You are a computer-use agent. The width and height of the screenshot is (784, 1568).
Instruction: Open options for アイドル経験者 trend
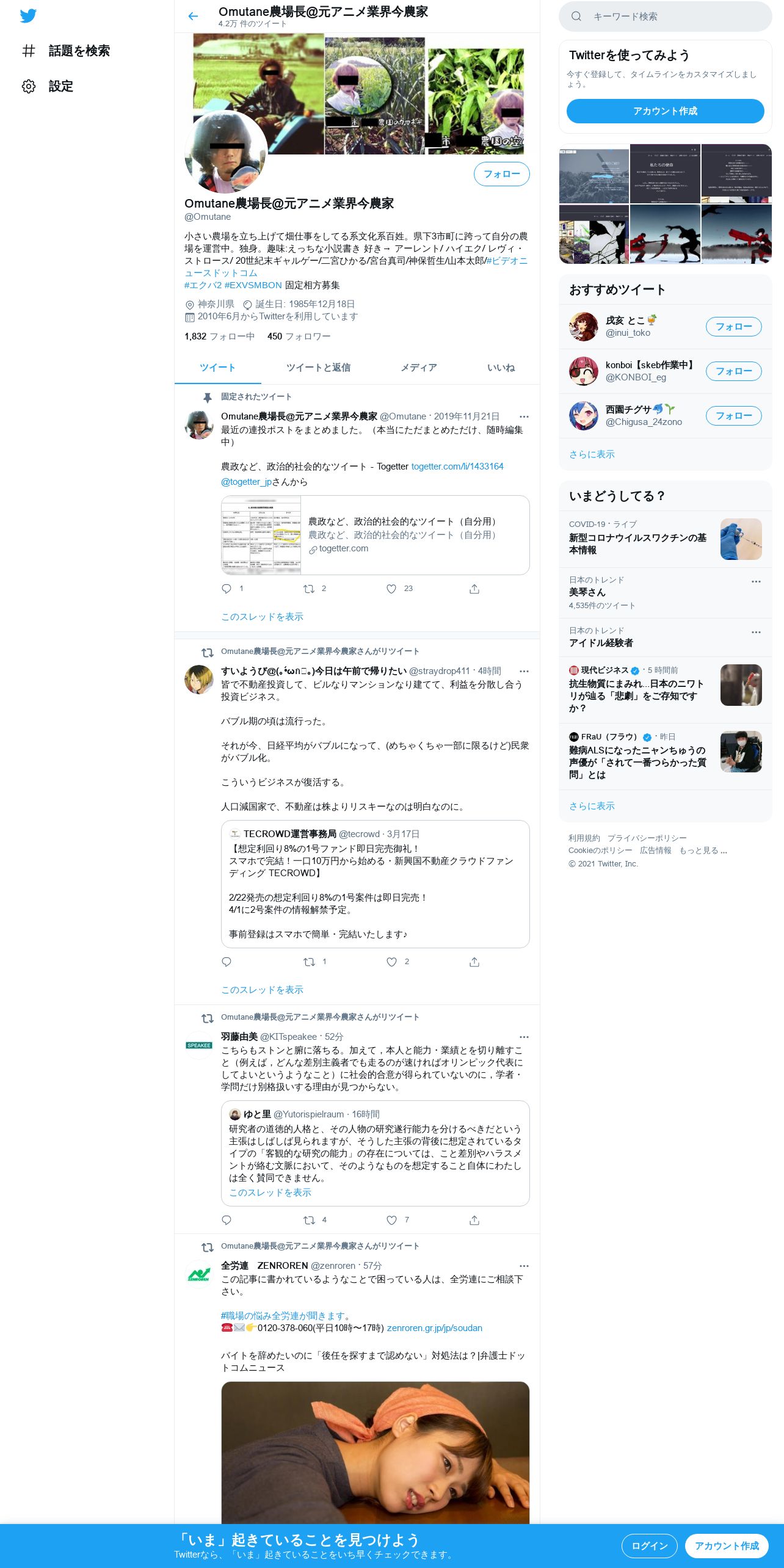756,632
